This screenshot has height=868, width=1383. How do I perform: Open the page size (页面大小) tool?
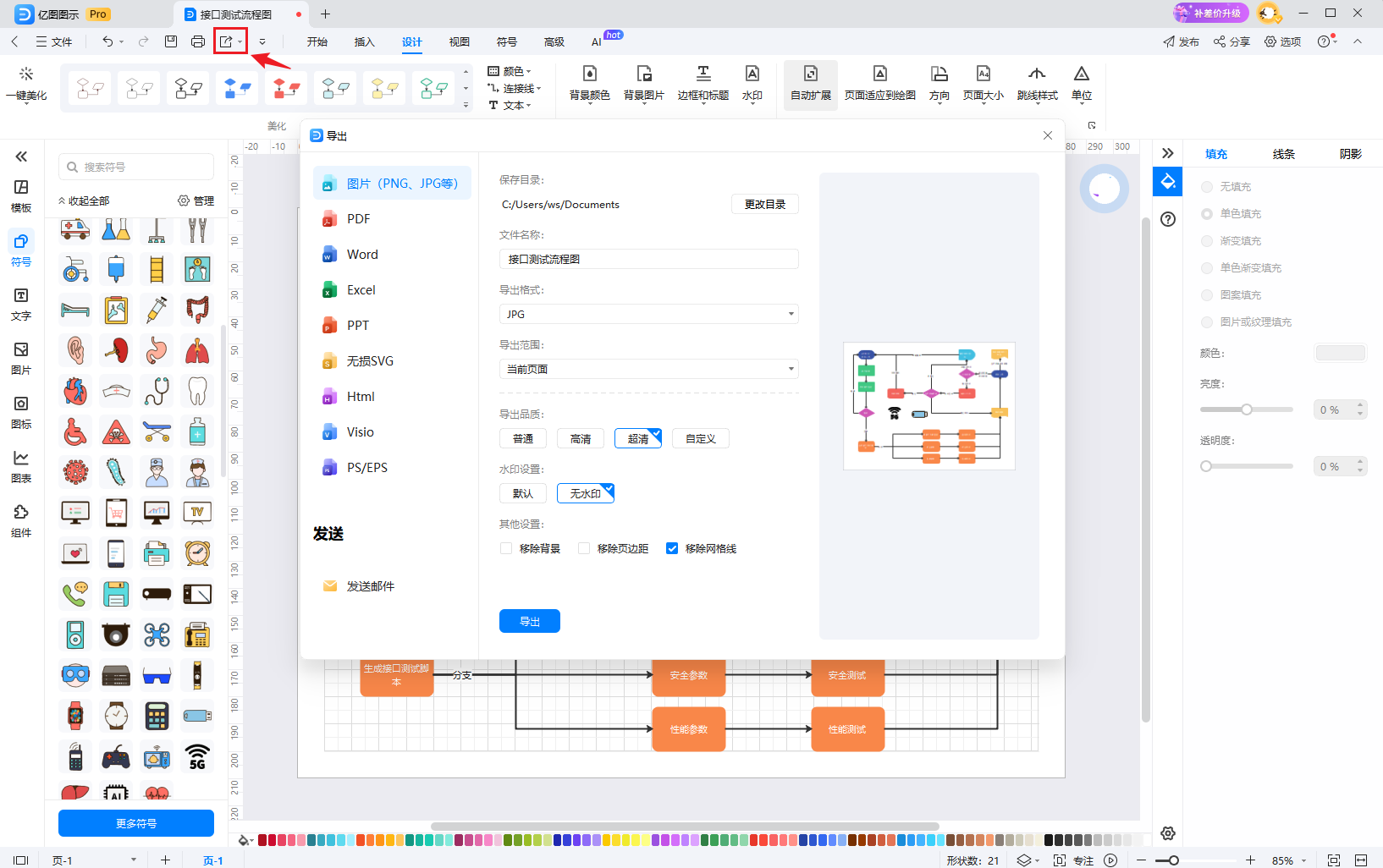(x=984, y=83)
